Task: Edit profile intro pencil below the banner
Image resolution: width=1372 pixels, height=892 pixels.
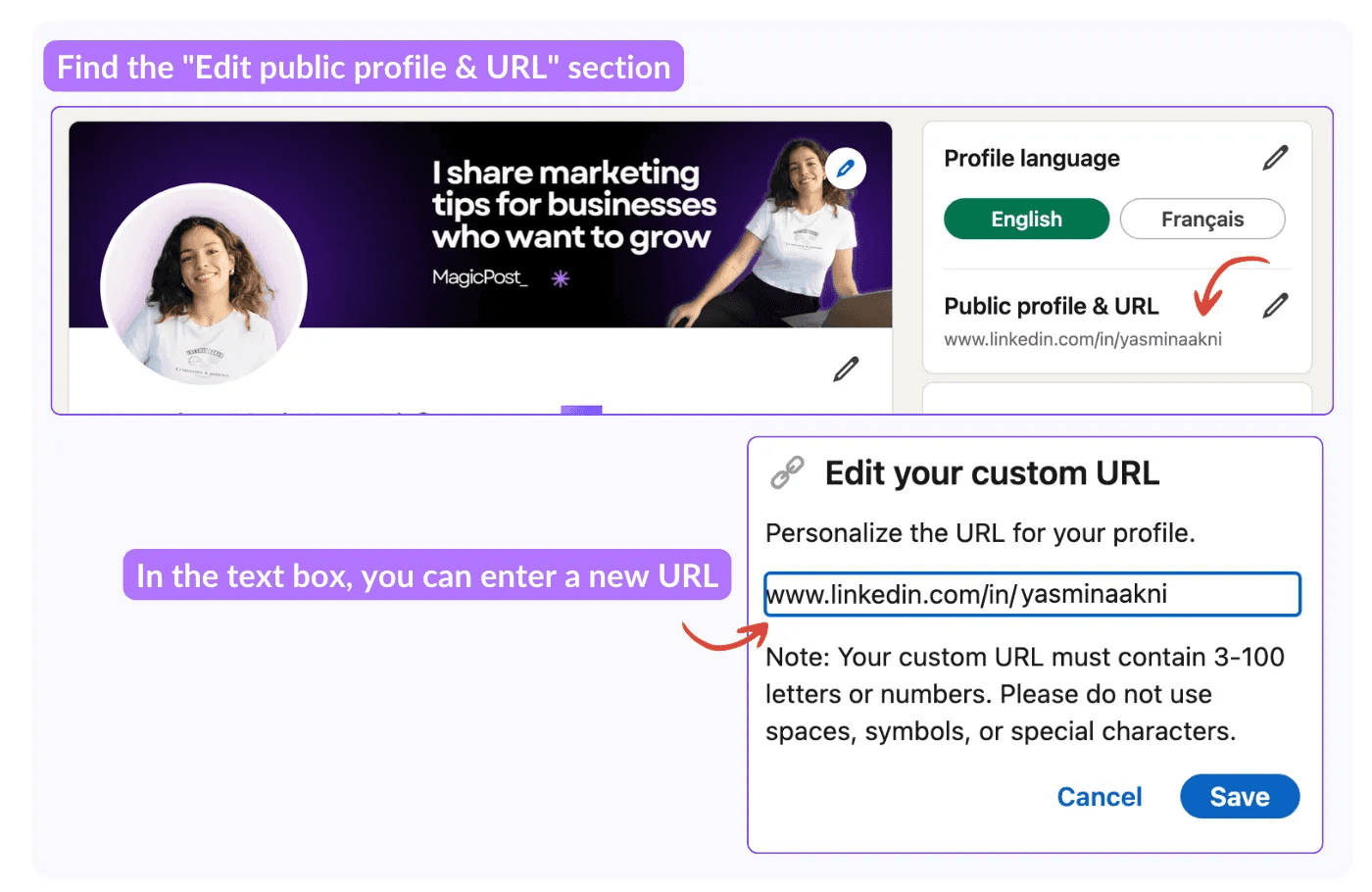Action: pos(846,369)
